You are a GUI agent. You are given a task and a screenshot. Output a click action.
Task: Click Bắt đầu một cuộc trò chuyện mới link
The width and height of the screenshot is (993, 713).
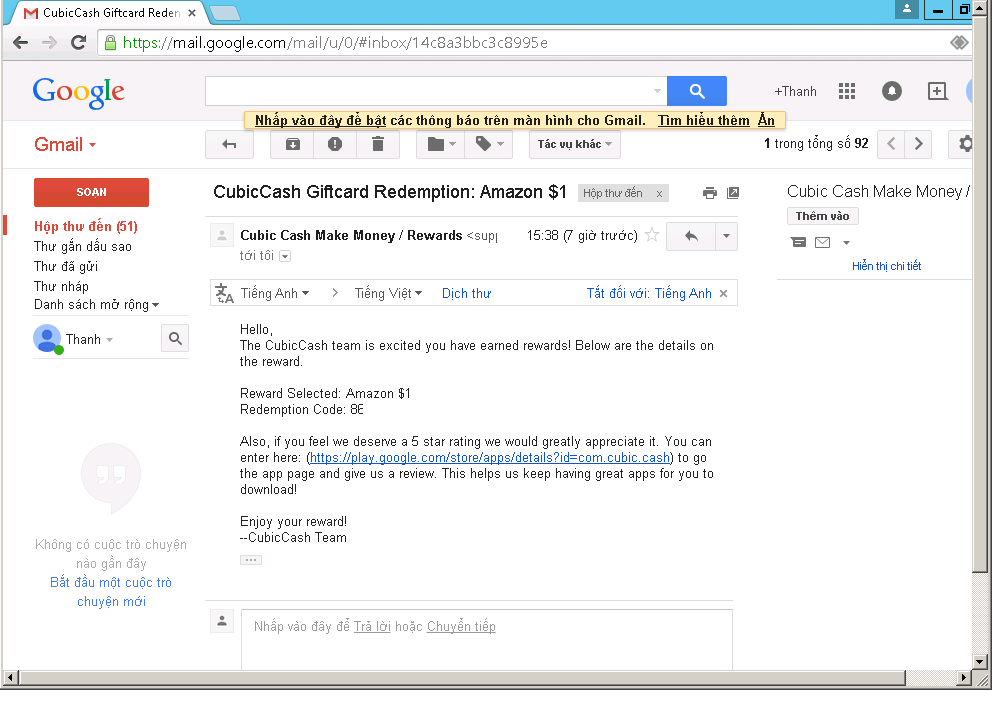coord(111,592)
